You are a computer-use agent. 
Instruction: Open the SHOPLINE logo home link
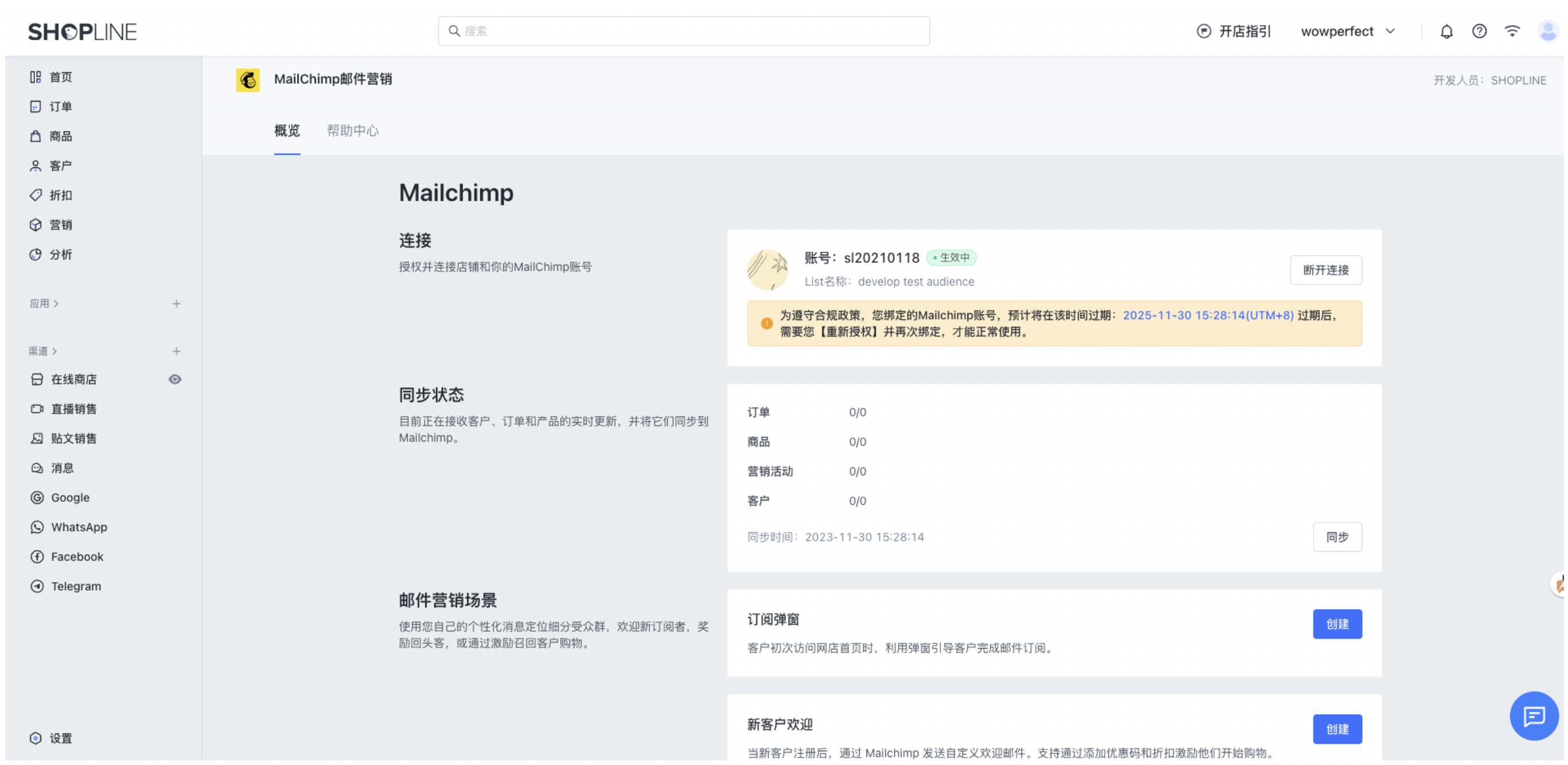click(x=82, y=32)
